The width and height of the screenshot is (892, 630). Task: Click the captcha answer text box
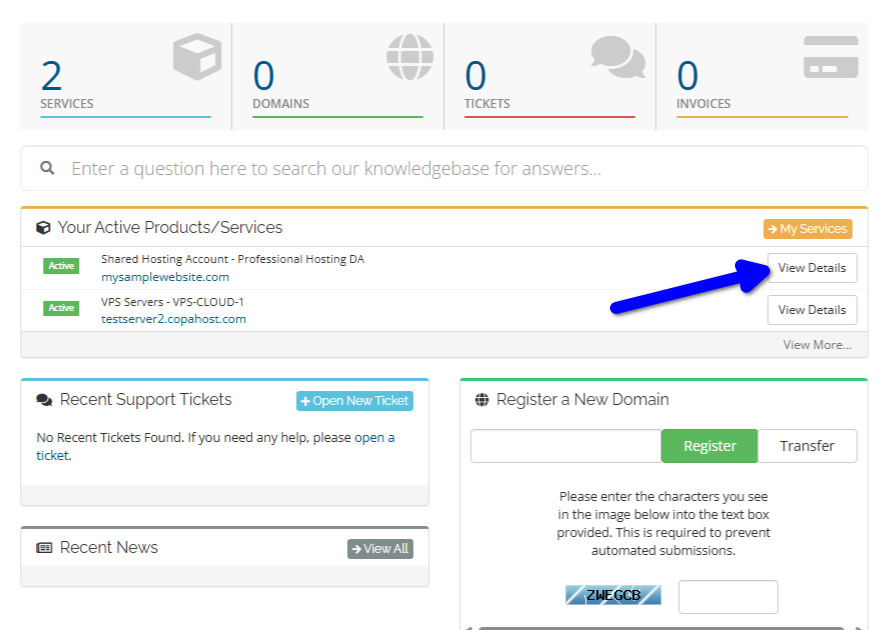click(728, 596)
